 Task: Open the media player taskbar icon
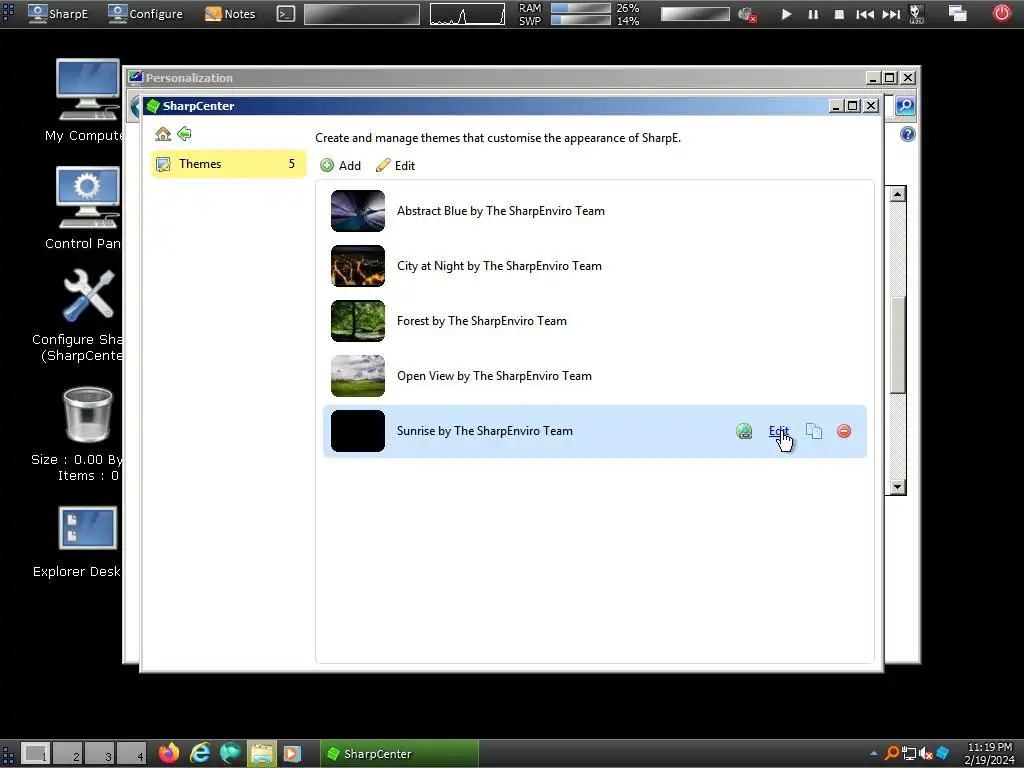click(291, 753)
